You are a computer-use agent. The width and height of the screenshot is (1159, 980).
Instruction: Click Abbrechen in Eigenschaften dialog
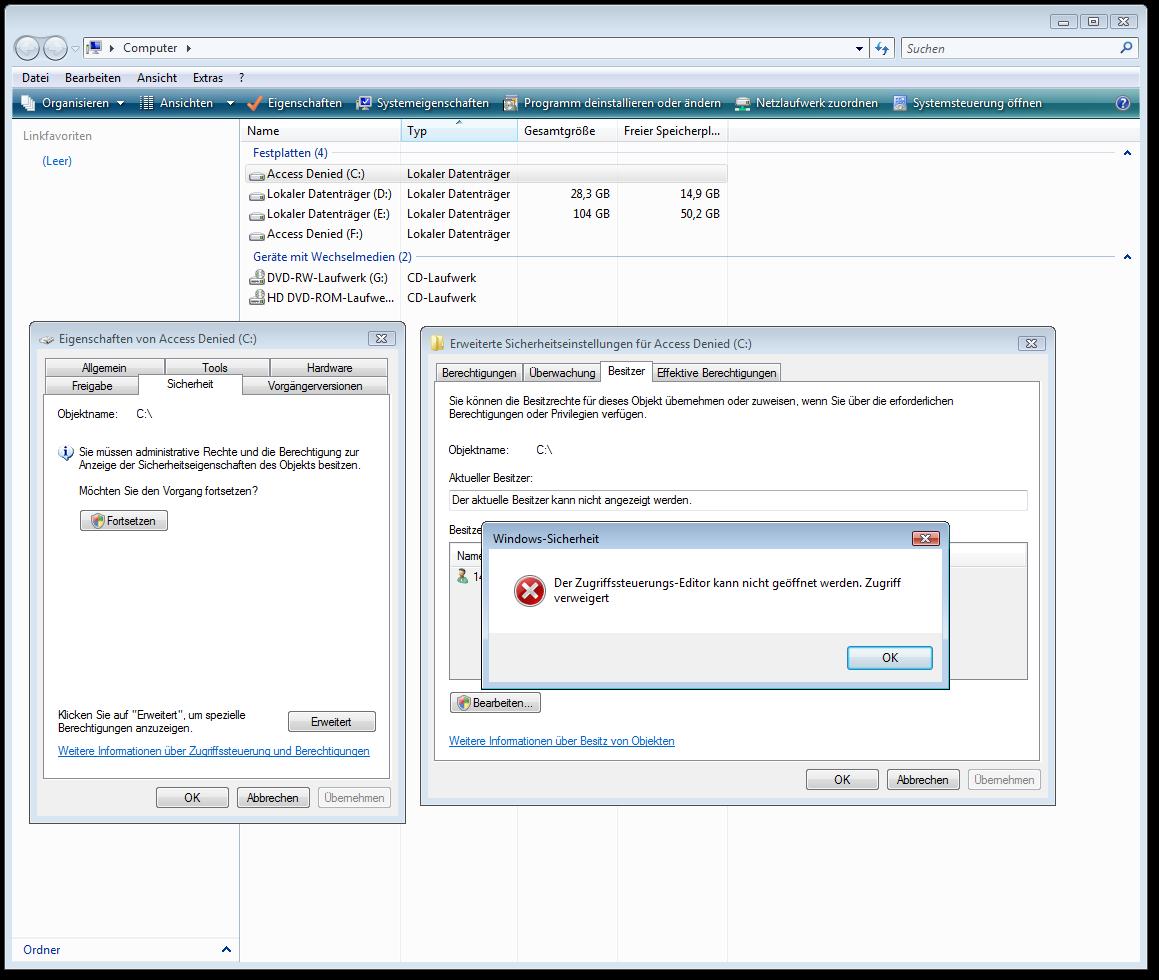273,798
